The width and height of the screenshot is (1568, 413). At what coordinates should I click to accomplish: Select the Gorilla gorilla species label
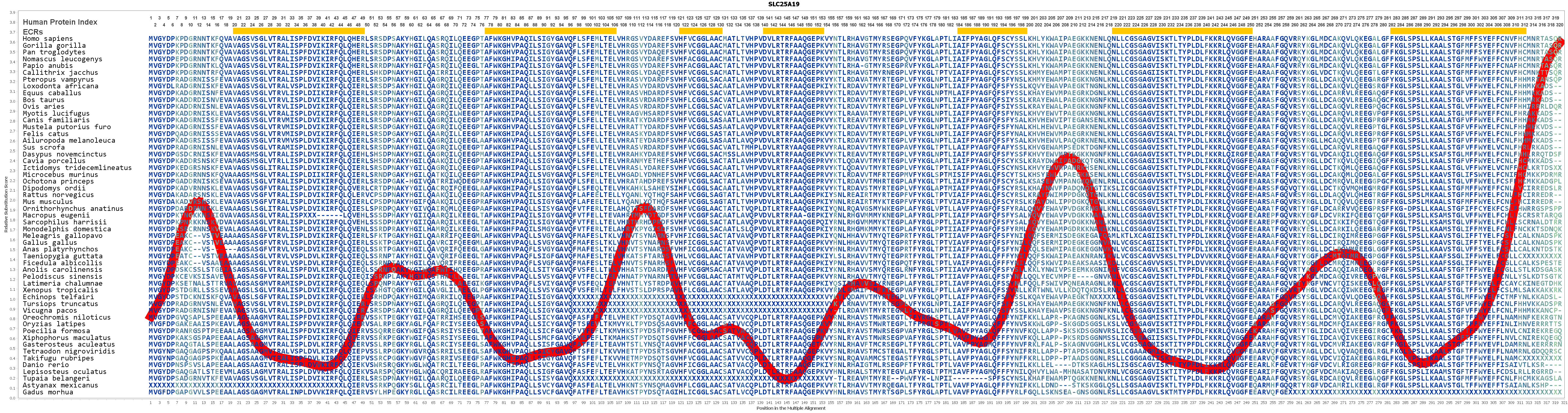54,46
